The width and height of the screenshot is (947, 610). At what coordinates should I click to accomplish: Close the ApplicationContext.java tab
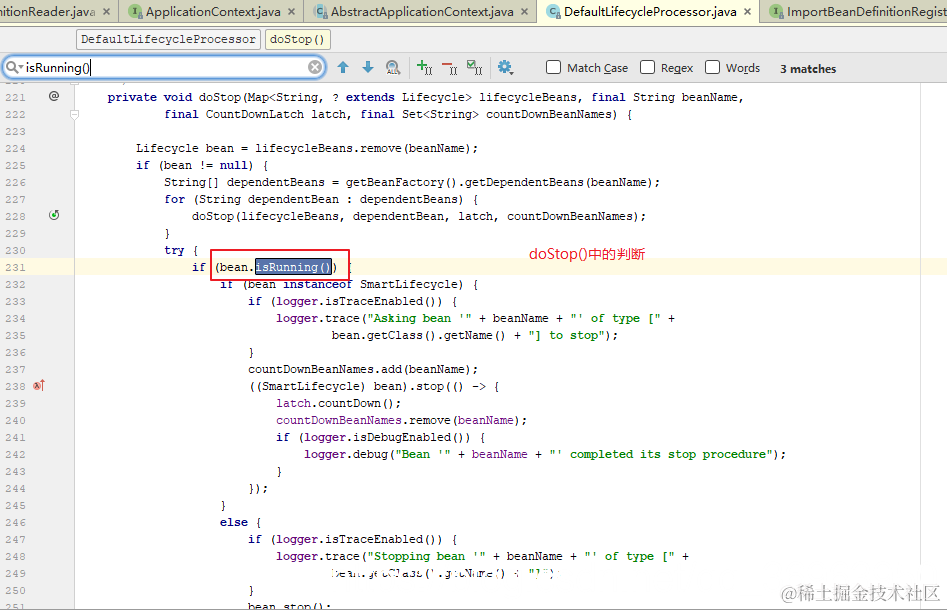pos(291,11)
